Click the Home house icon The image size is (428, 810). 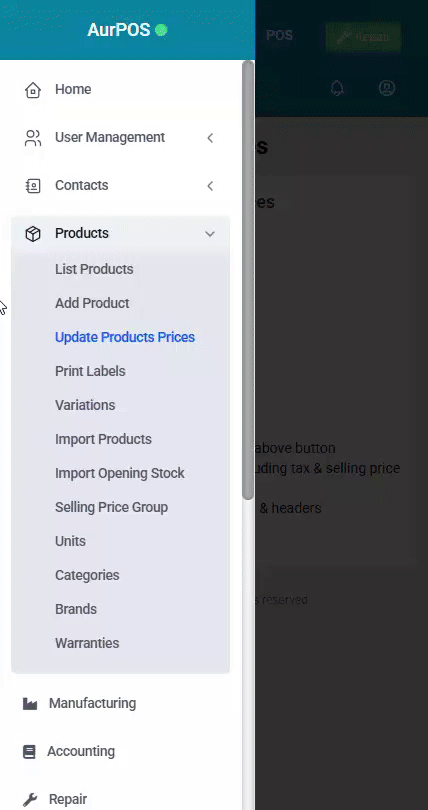[33, 89]
